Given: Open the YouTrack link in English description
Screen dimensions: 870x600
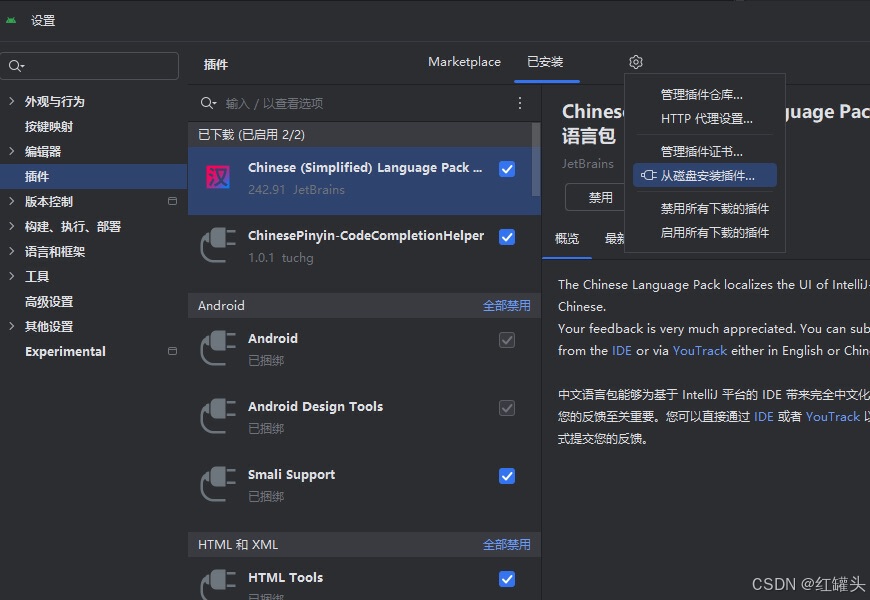Looking at the screenshot, I should 700,351.
